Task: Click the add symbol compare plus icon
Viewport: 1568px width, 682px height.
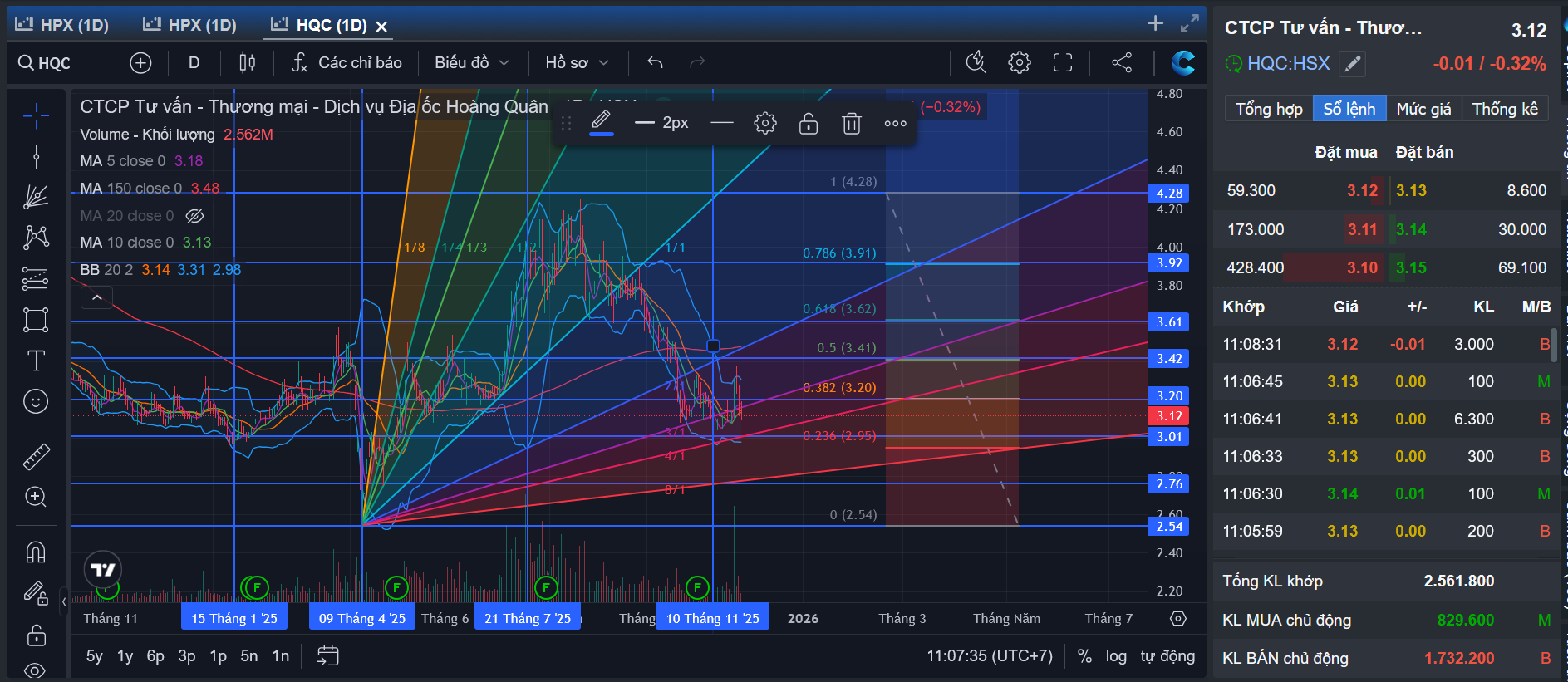Action: click(x=140, y=63)
